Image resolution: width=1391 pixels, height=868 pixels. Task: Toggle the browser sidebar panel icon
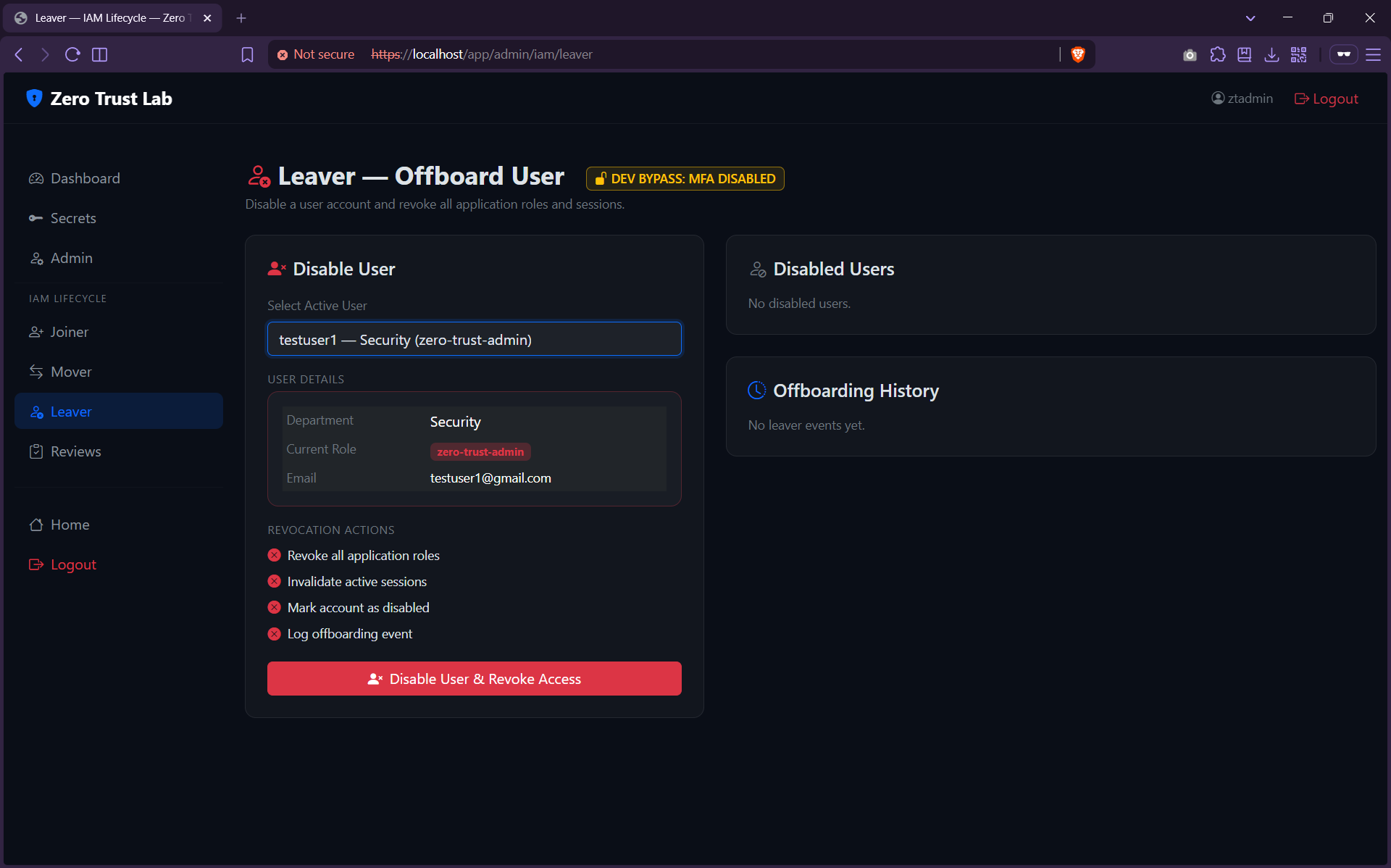pos(100,54)
